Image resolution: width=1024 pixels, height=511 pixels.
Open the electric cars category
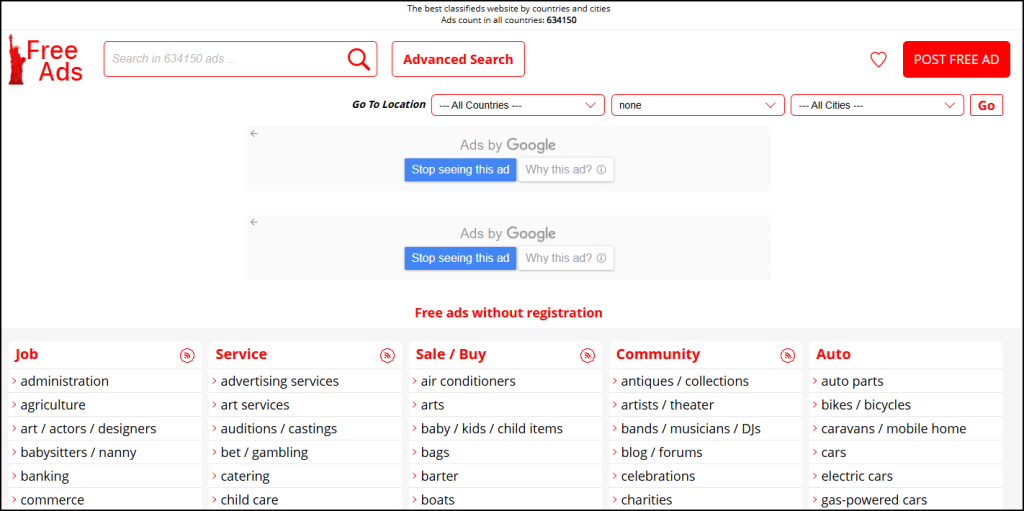click(x=857, y=476)
